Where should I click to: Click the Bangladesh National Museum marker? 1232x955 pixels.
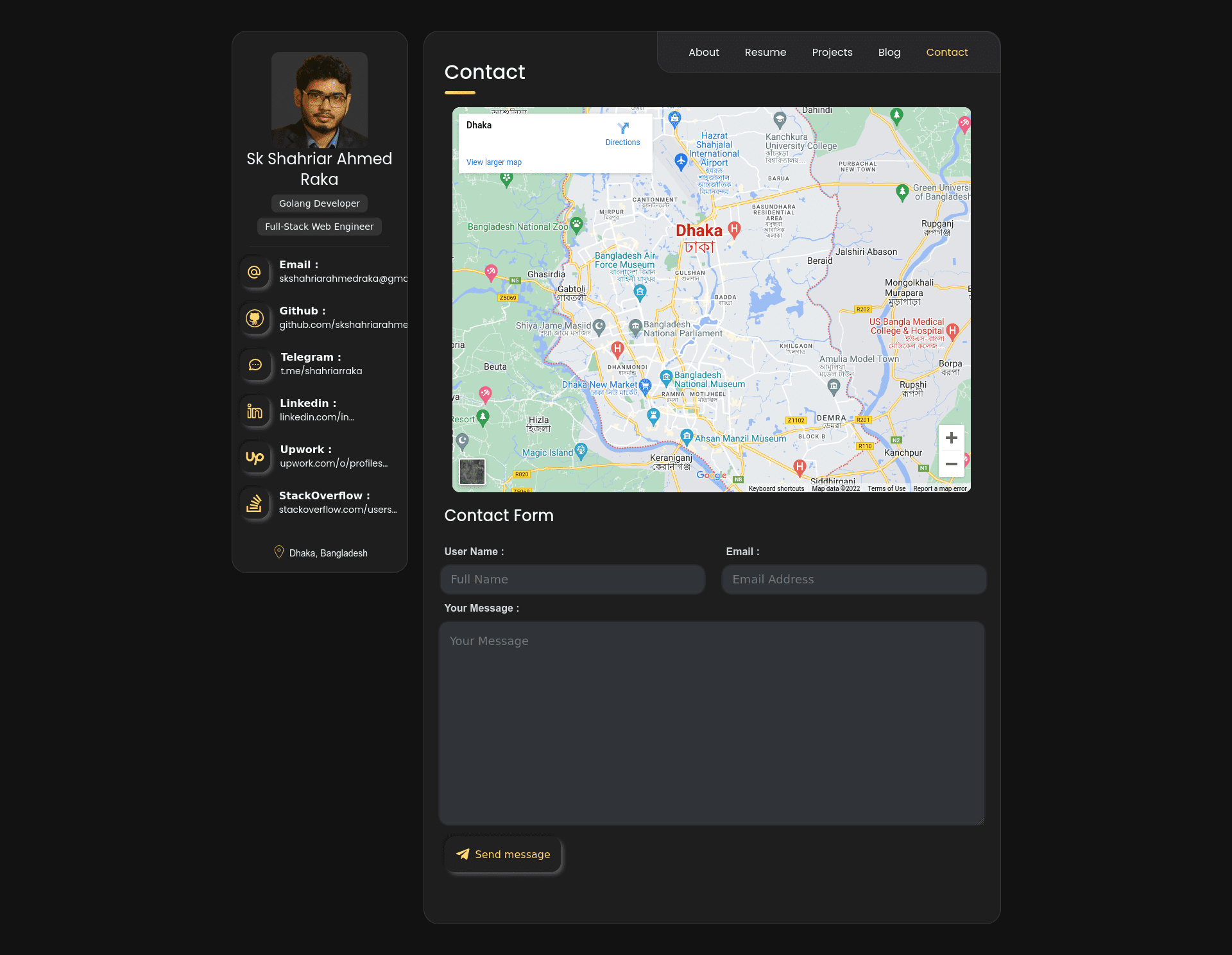[x=666, y=377]
